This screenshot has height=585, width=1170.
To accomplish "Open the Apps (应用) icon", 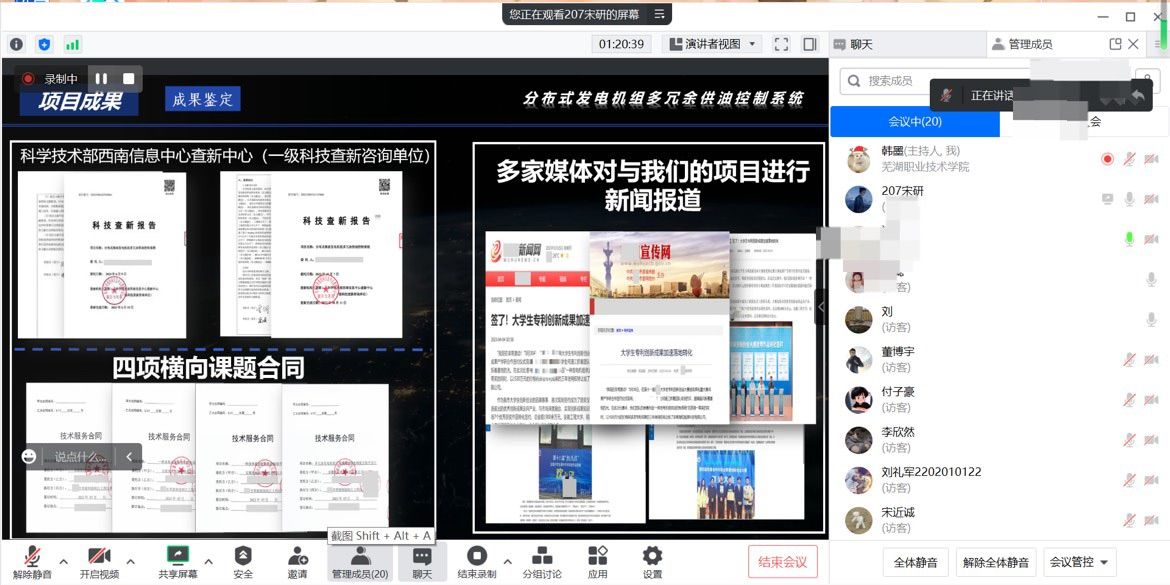I will [598, 562].
